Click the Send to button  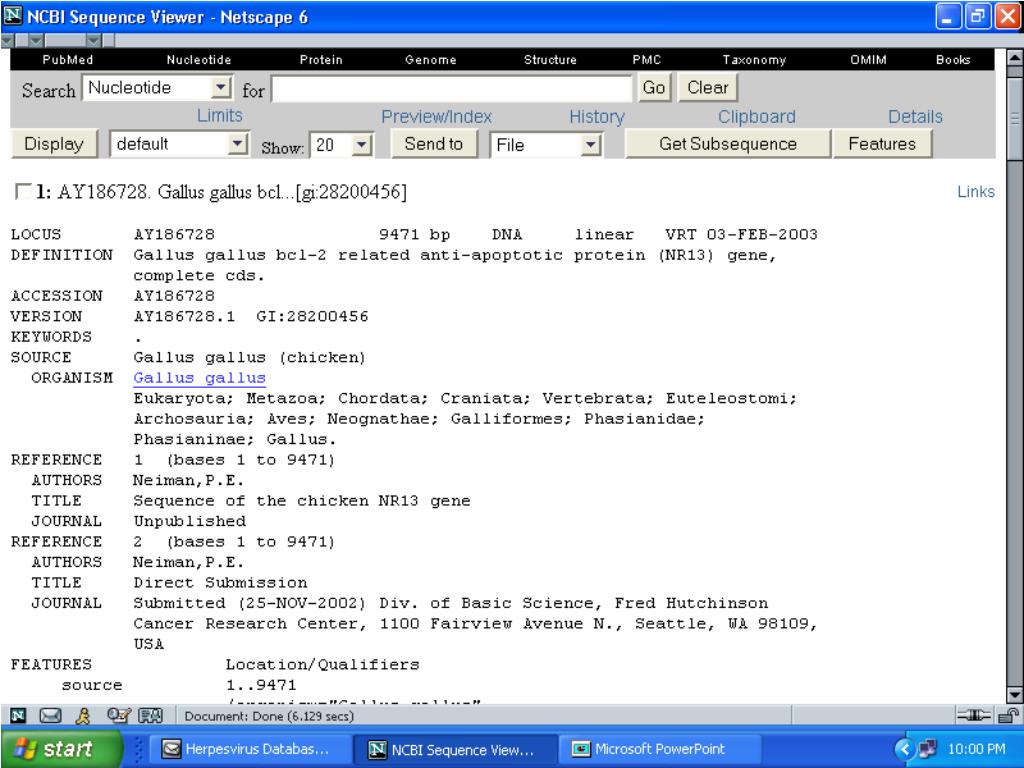point(434,144)
